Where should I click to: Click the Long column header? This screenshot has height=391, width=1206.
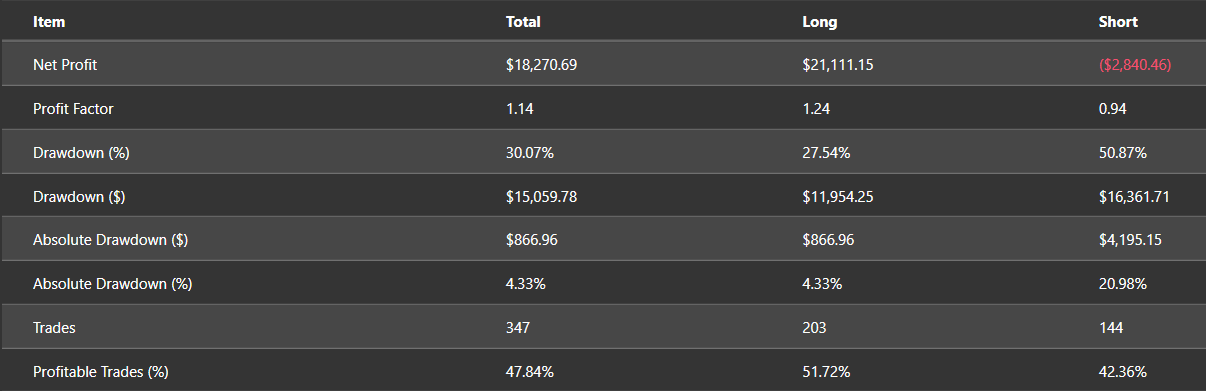pyautogui.click(x=820, y=21)
